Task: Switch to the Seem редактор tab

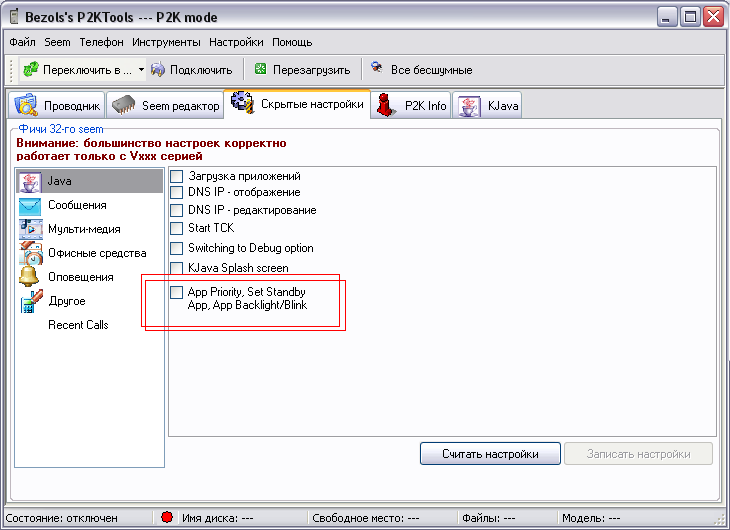Action: click(x=165, y=105)
